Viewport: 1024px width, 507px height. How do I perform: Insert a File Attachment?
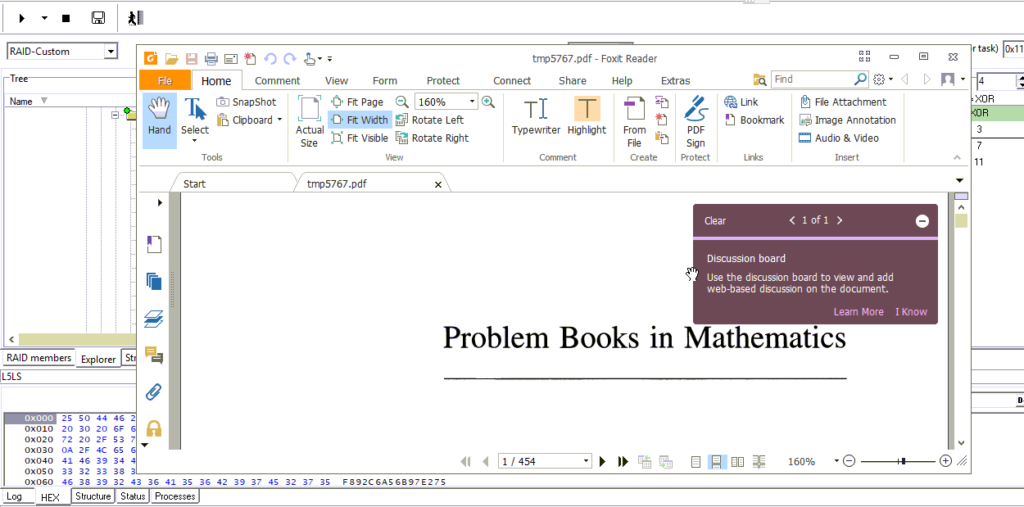point(842,102)
